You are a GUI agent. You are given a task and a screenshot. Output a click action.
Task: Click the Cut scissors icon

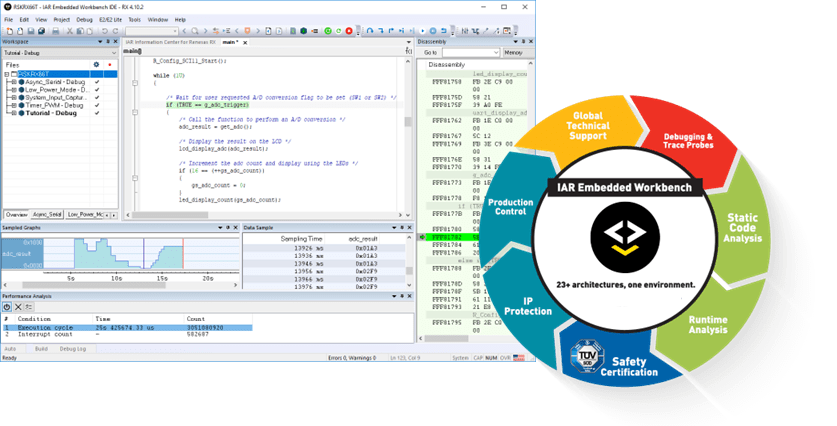click(x=69, y=31)
